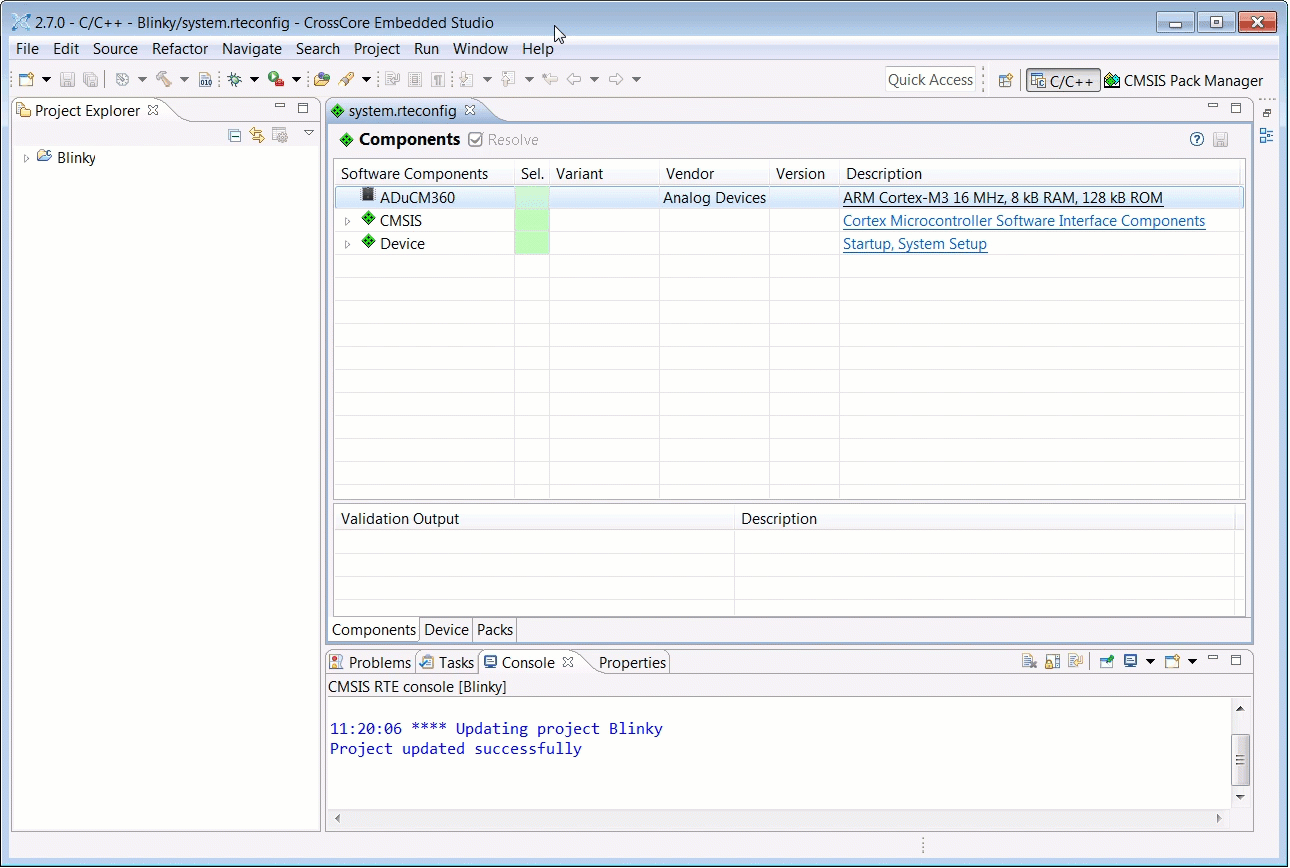Click the Sel. cell for ADuCM360
Image resolution: width=1290 pixels, height=868 pixels.
click(x=532, y=198)
